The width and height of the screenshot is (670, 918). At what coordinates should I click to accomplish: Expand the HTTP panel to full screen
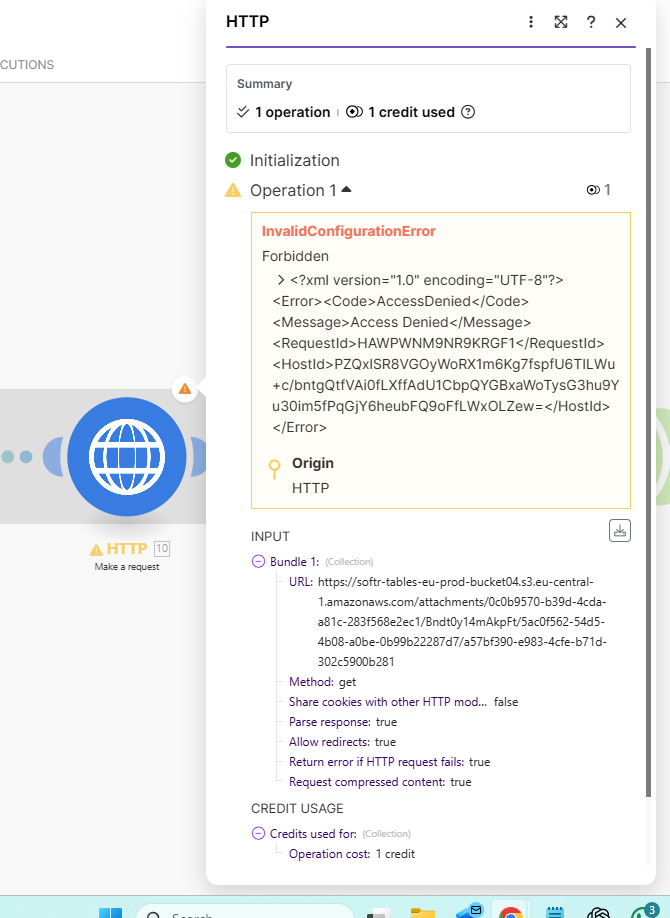click(561, 22)
